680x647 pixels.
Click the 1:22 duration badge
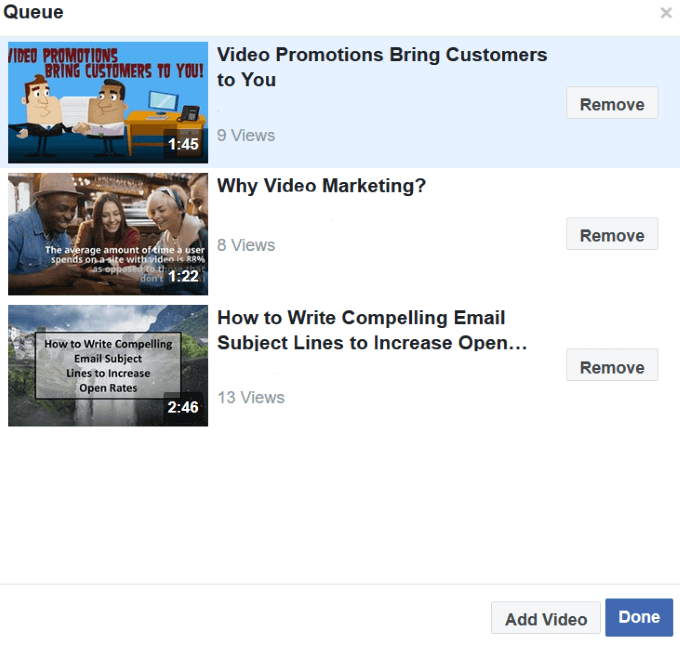click(x=183, y=276)
